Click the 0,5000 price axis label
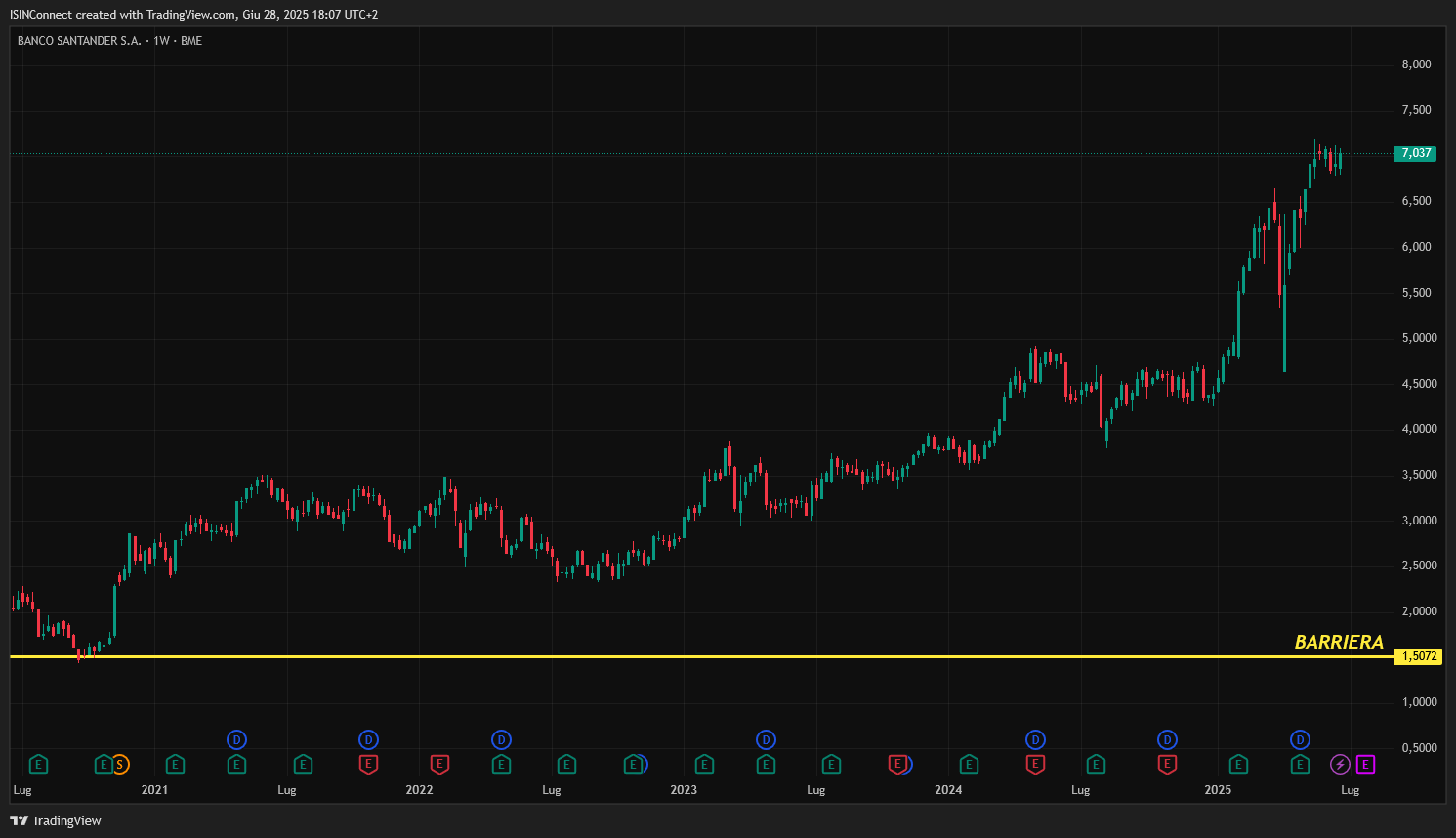1456x838 pixels. pyautogui.click(x=1419, y=748)
